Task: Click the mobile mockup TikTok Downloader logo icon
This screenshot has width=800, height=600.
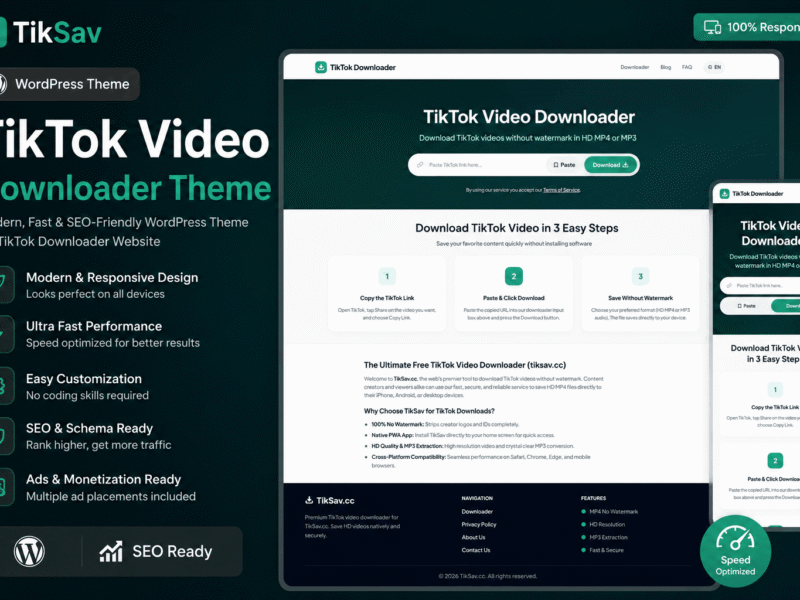Action: (724, 194)
